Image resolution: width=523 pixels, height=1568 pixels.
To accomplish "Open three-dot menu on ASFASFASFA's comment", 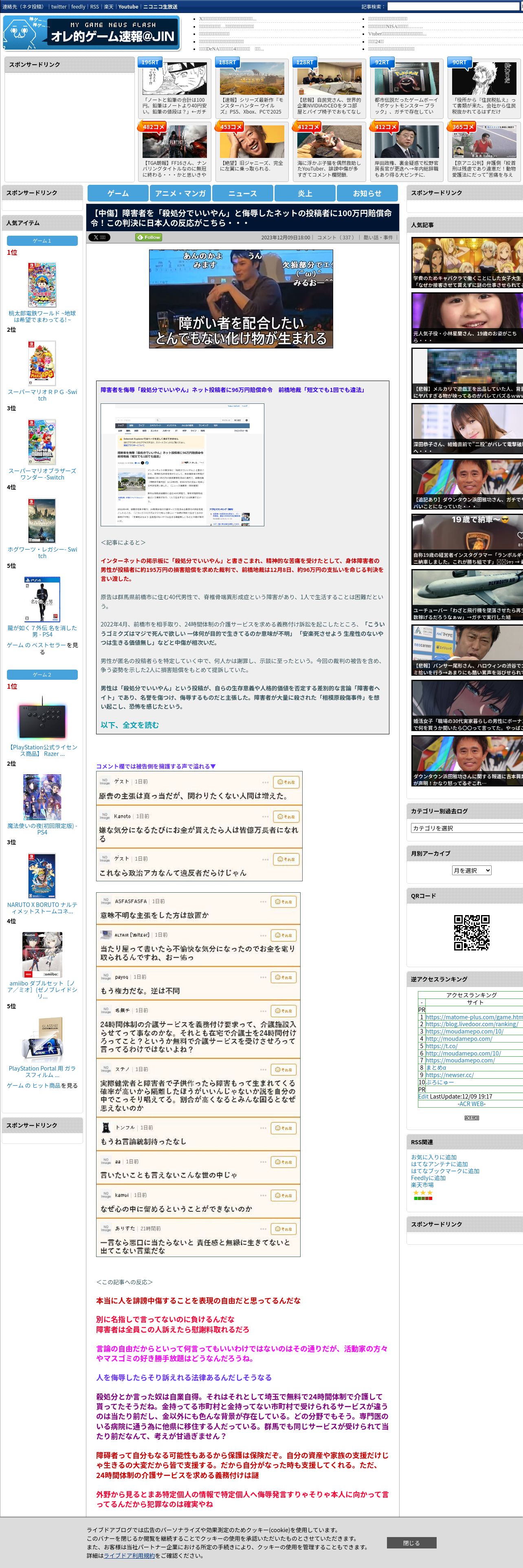I will click(x=263, y=902).
